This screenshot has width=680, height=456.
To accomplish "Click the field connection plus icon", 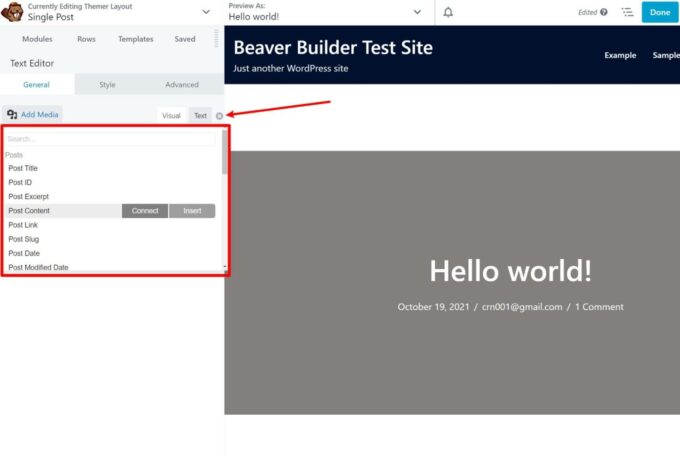I will [x=219, y=116].
